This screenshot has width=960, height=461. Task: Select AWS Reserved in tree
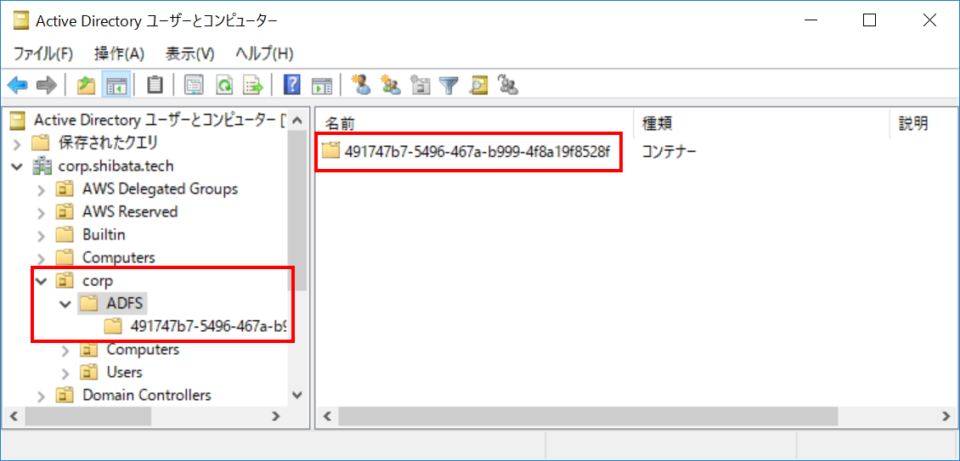[x=130, y=212]
